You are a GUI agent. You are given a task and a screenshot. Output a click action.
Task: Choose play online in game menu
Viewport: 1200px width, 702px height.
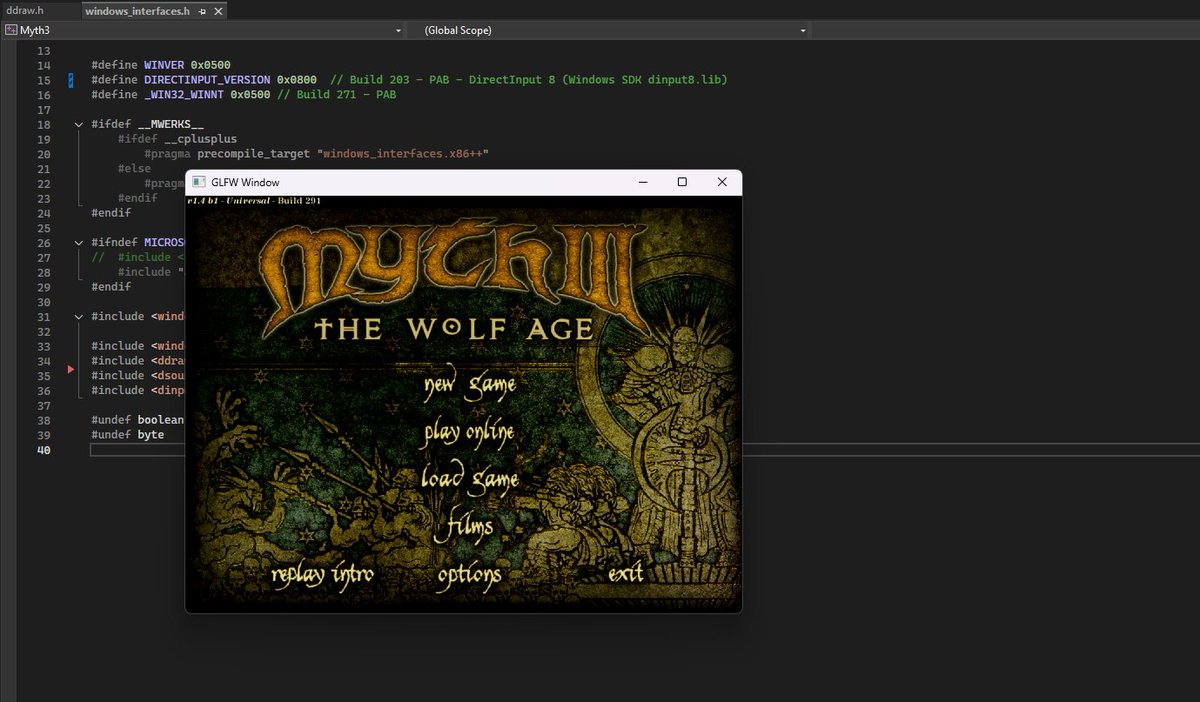coord(469,432)
